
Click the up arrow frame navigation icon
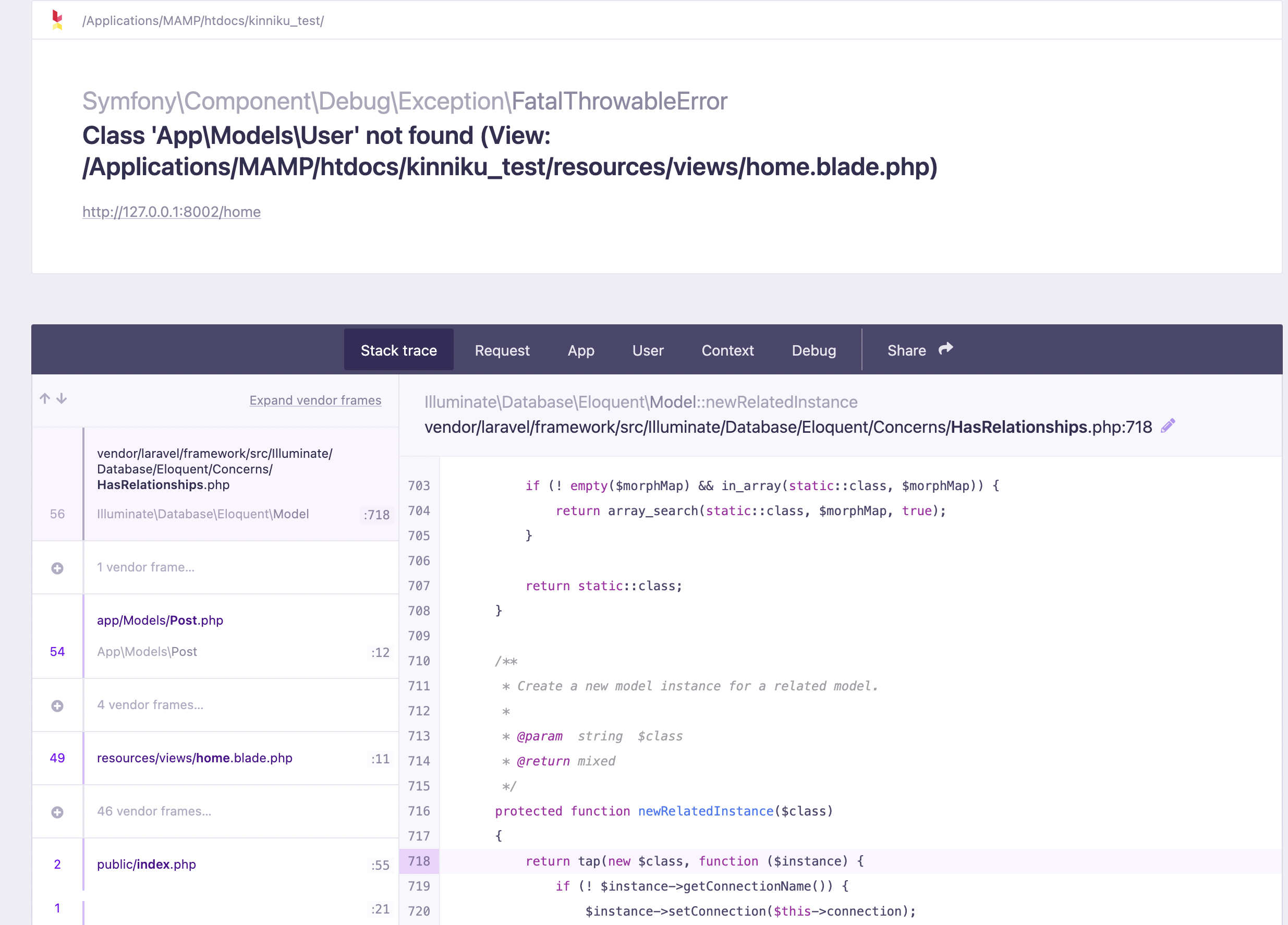click(45, 398)
